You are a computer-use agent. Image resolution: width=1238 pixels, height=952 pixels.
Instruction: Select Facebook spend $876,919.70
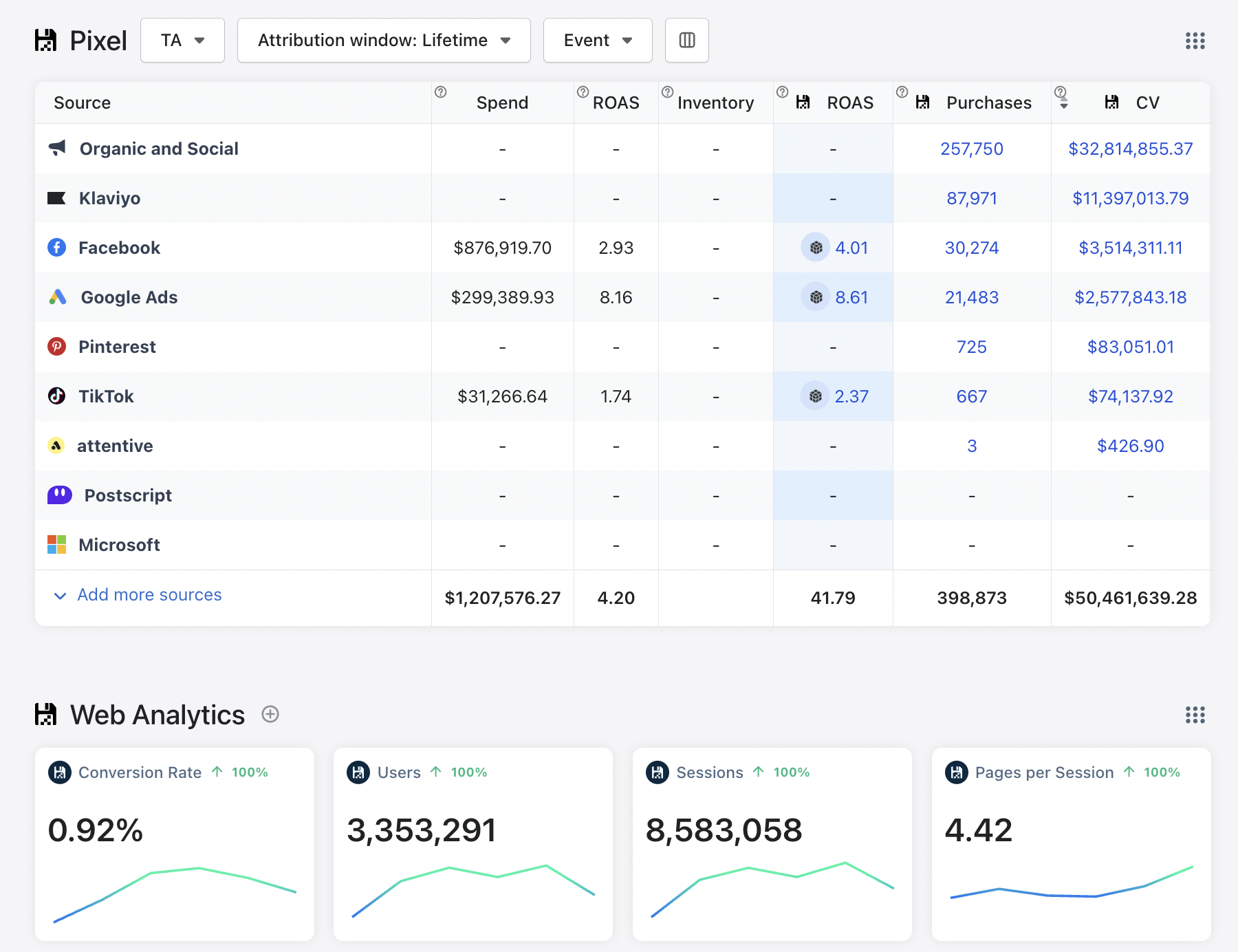pyautogui.click(x=503, y=248)
